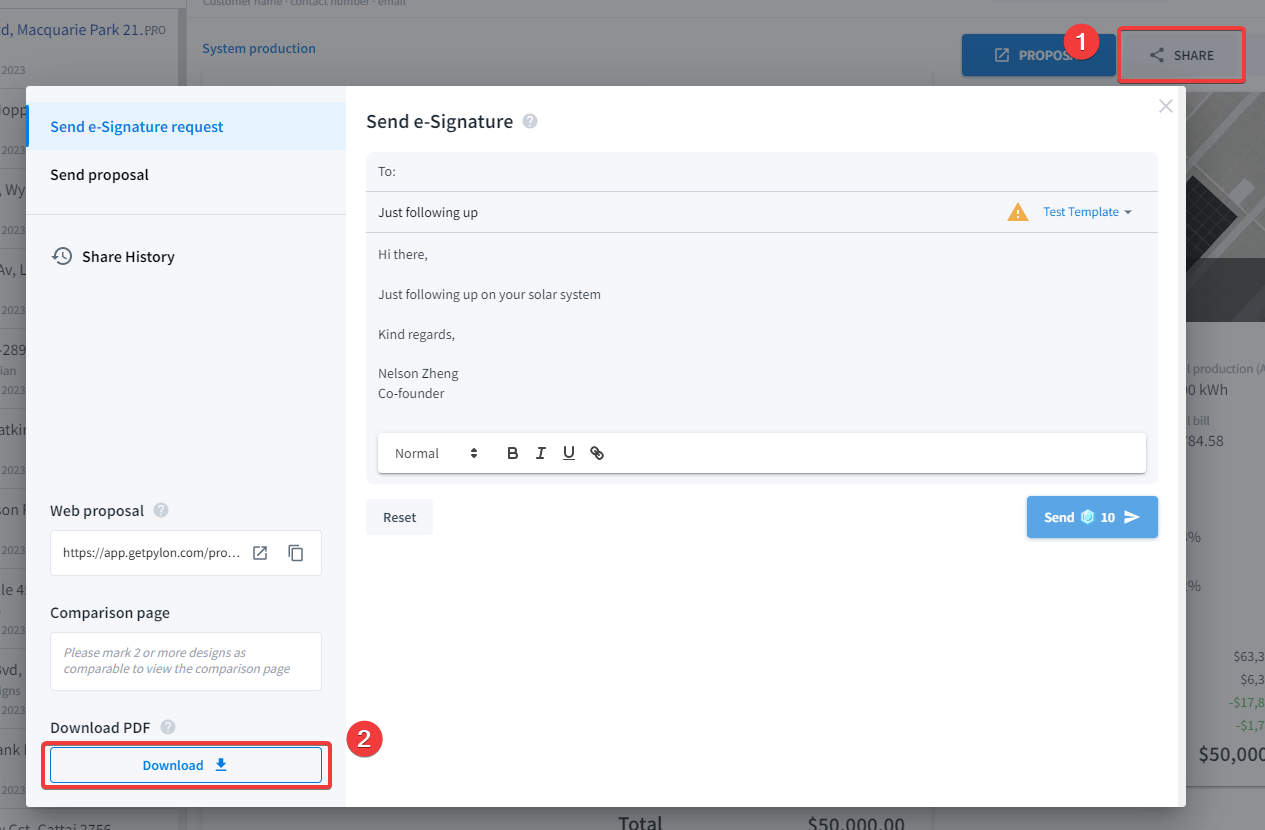The image size is (1265, 830).
Task: Select the Send e-Signature request tab
Action: coord(186,127)
